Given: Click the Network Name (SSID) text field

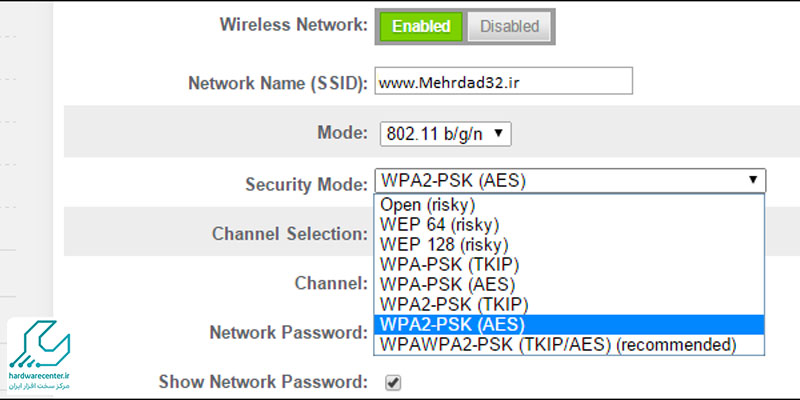Looking at the screenshot, I should (x=504, y=81).
